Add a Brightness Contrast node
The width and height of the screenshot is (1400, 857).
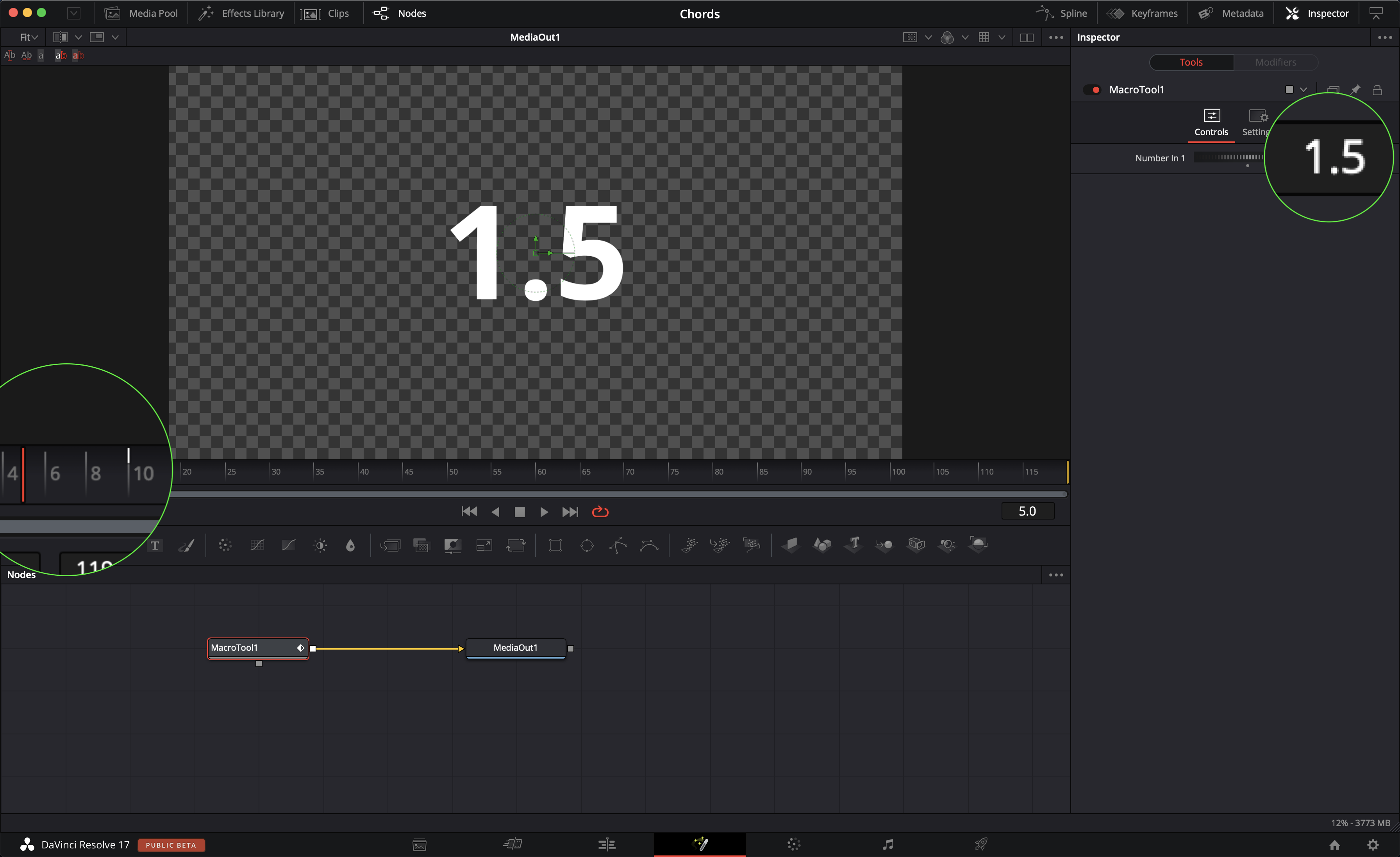320,546
